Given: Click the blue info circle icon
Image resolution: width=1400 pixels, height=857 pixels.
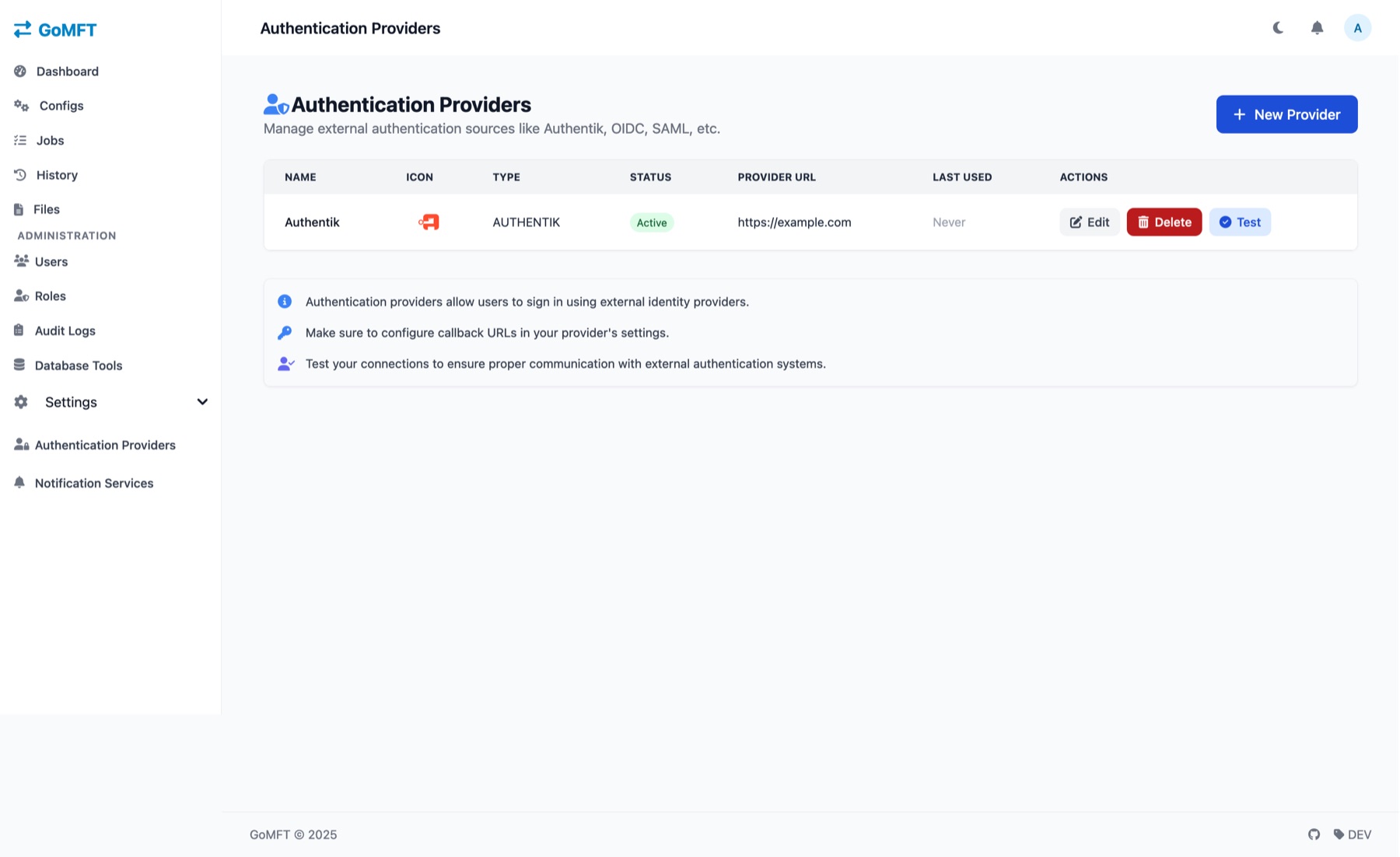Looking at the screenshot, I should coord(285,301).
